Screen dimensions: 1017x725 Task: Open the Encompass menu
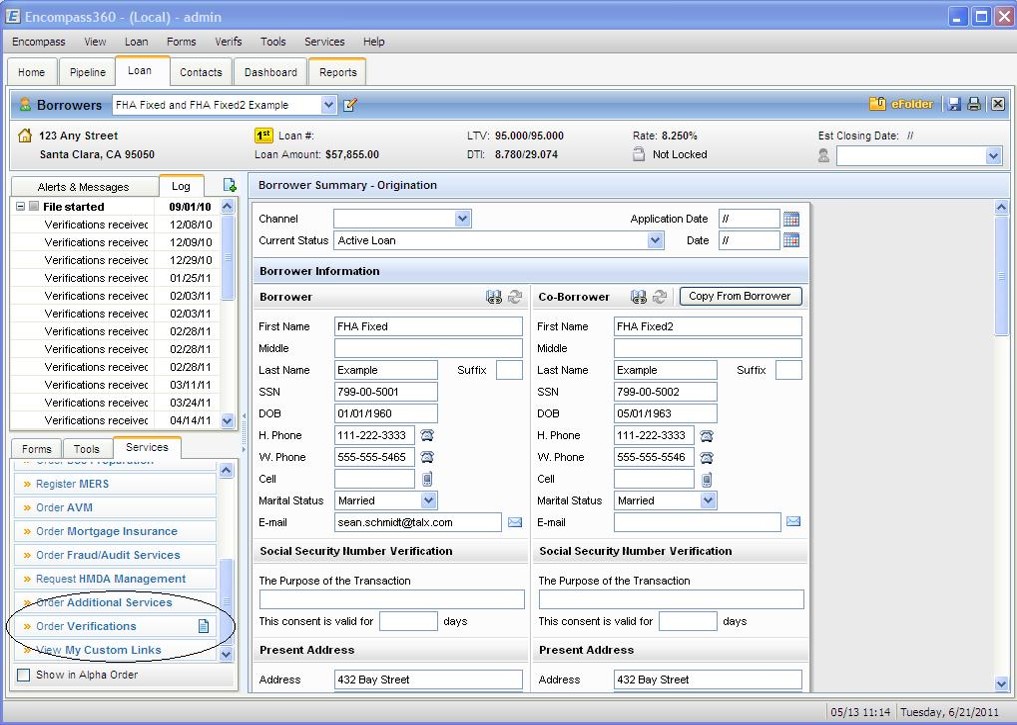coord(39,42)
